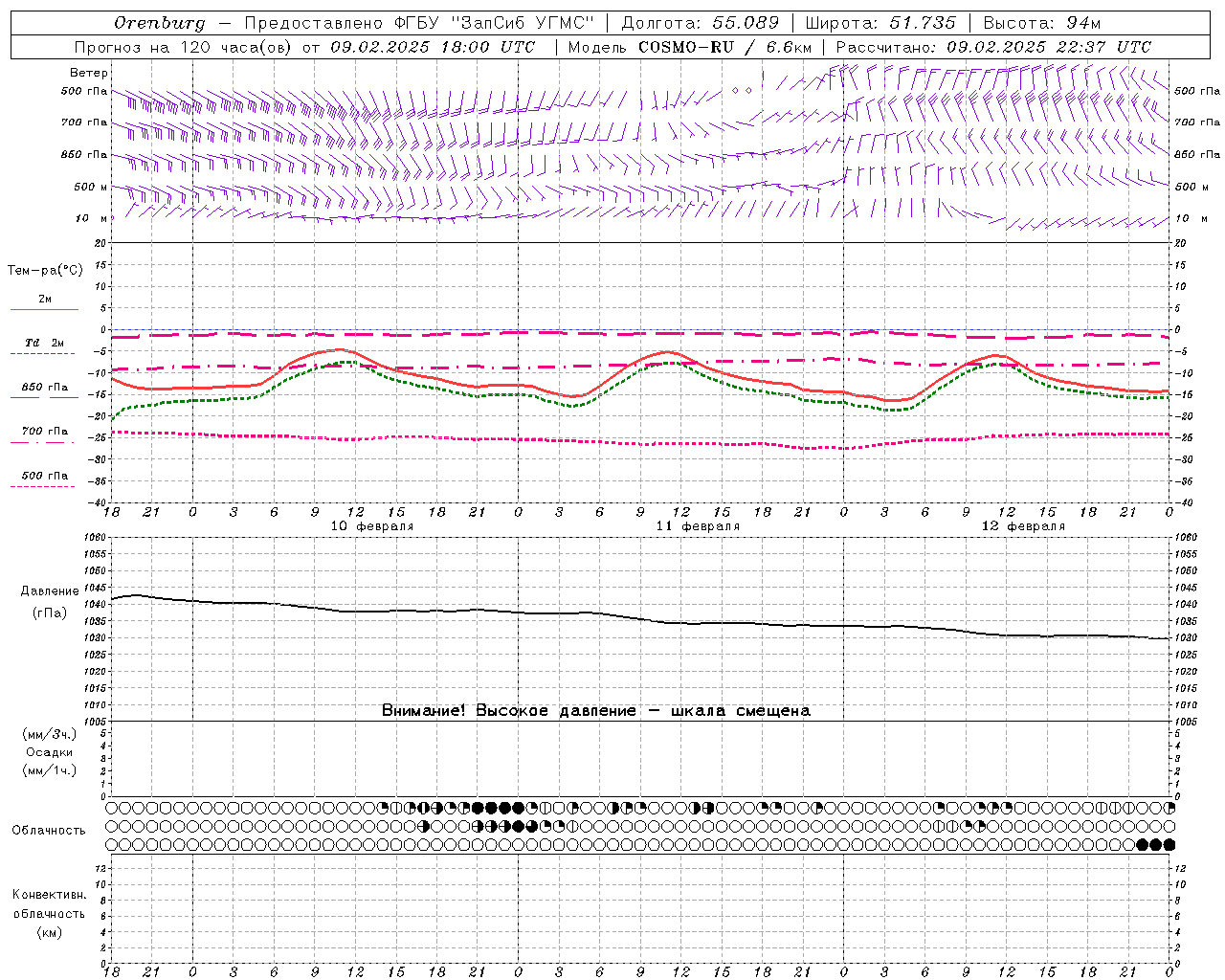Click the "10 м" wind level label on the left axis

coord(91,218)
